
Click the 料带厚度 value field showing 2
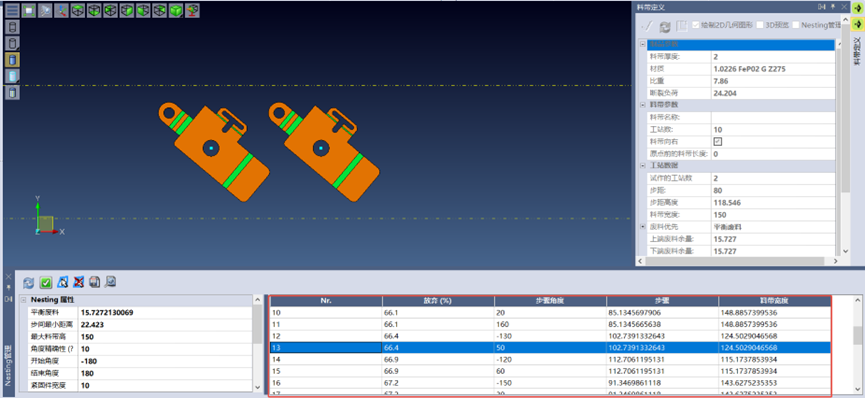772,56
